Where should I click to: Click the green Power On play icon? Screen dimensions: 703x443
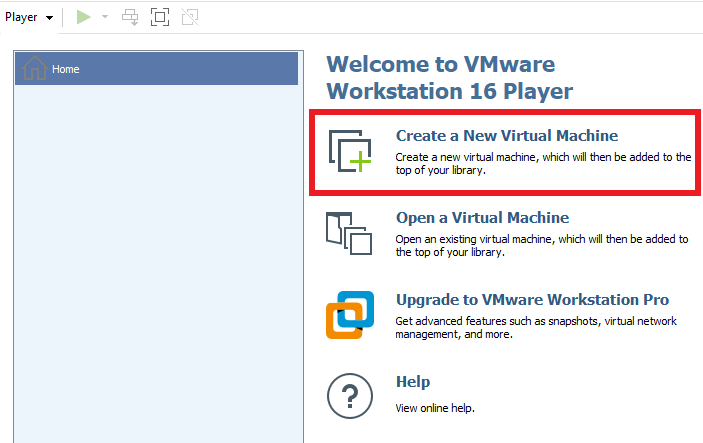(83, 17)
